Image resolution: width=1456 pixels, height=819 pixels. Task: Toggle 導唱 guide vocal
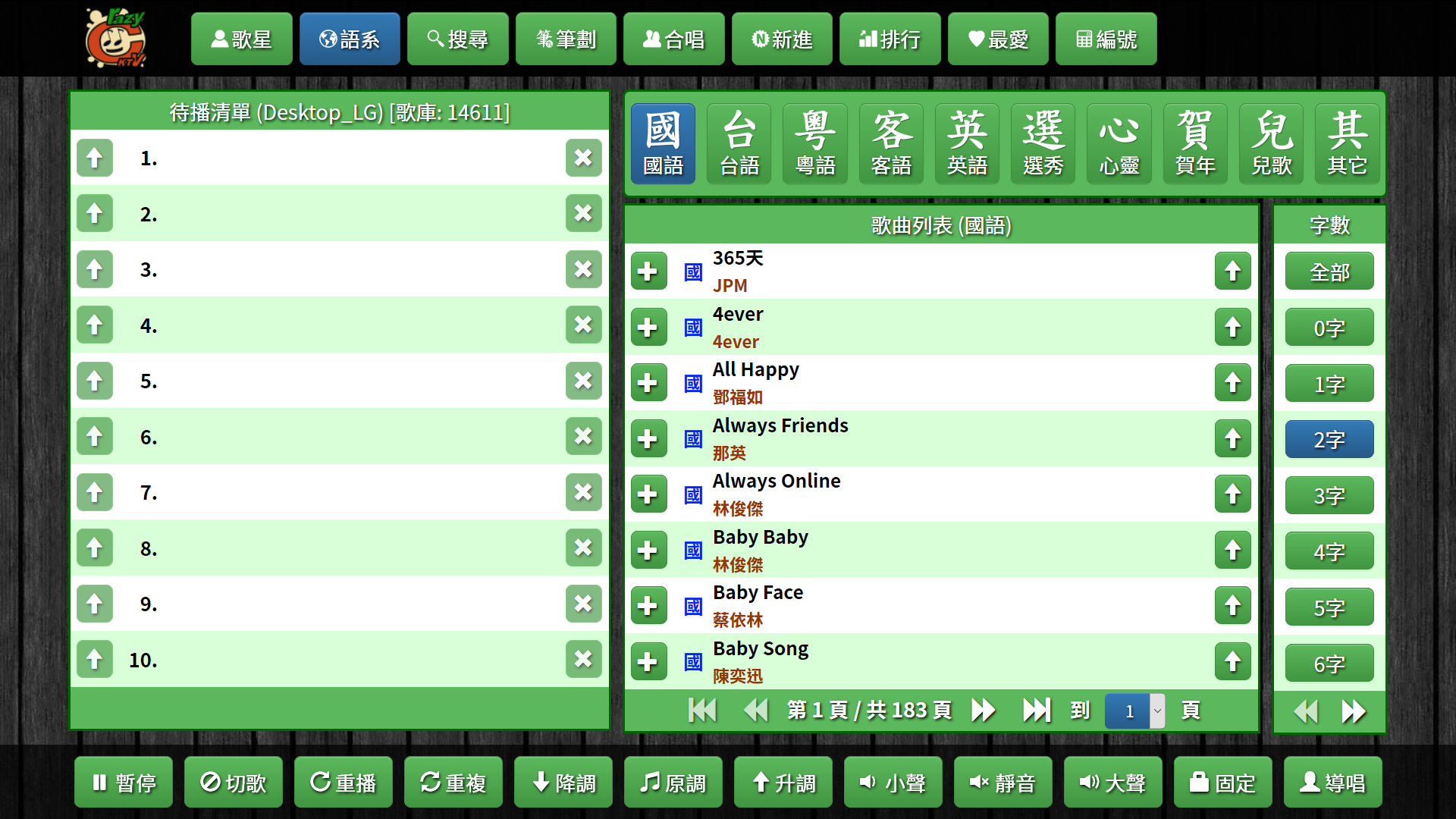(x=1332, y=783)
